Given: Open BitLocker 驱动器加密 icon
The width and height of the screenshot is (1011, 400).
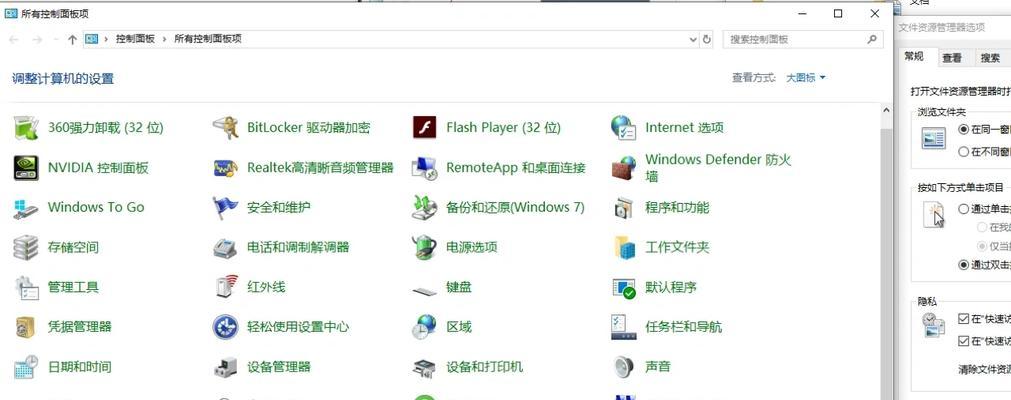Looking at the screenshot, I should (x=226, y=128).
